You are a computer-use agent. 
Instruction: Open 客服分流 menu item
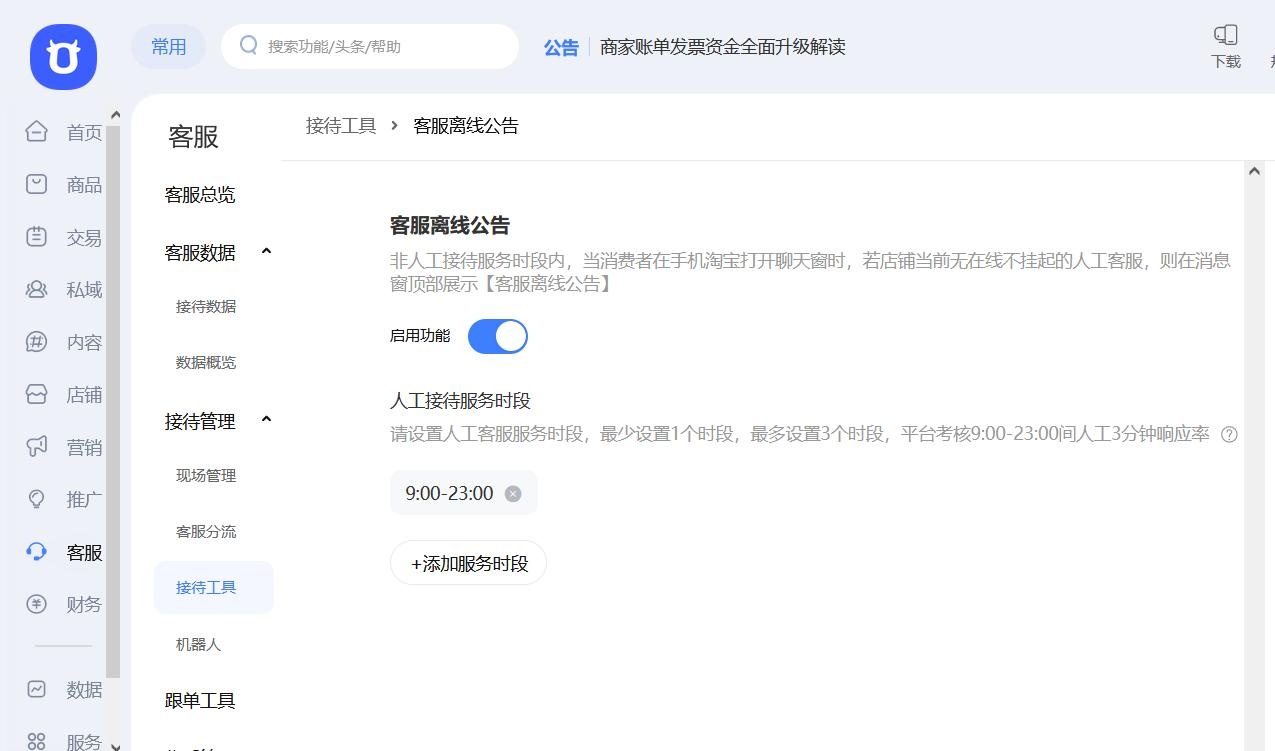point(206,532)
